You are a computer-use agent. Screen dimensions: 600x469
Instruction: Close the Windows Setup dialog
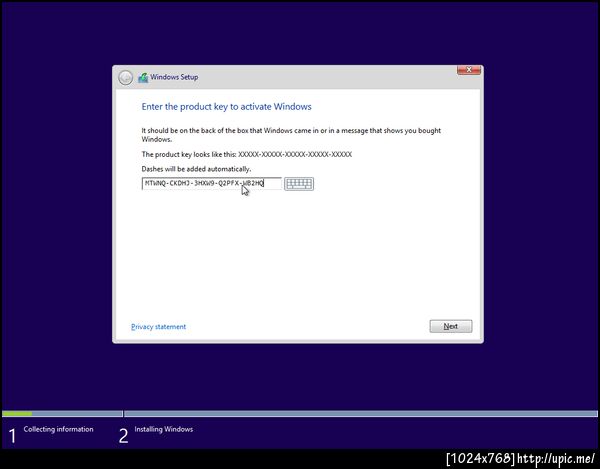[469, 70]
